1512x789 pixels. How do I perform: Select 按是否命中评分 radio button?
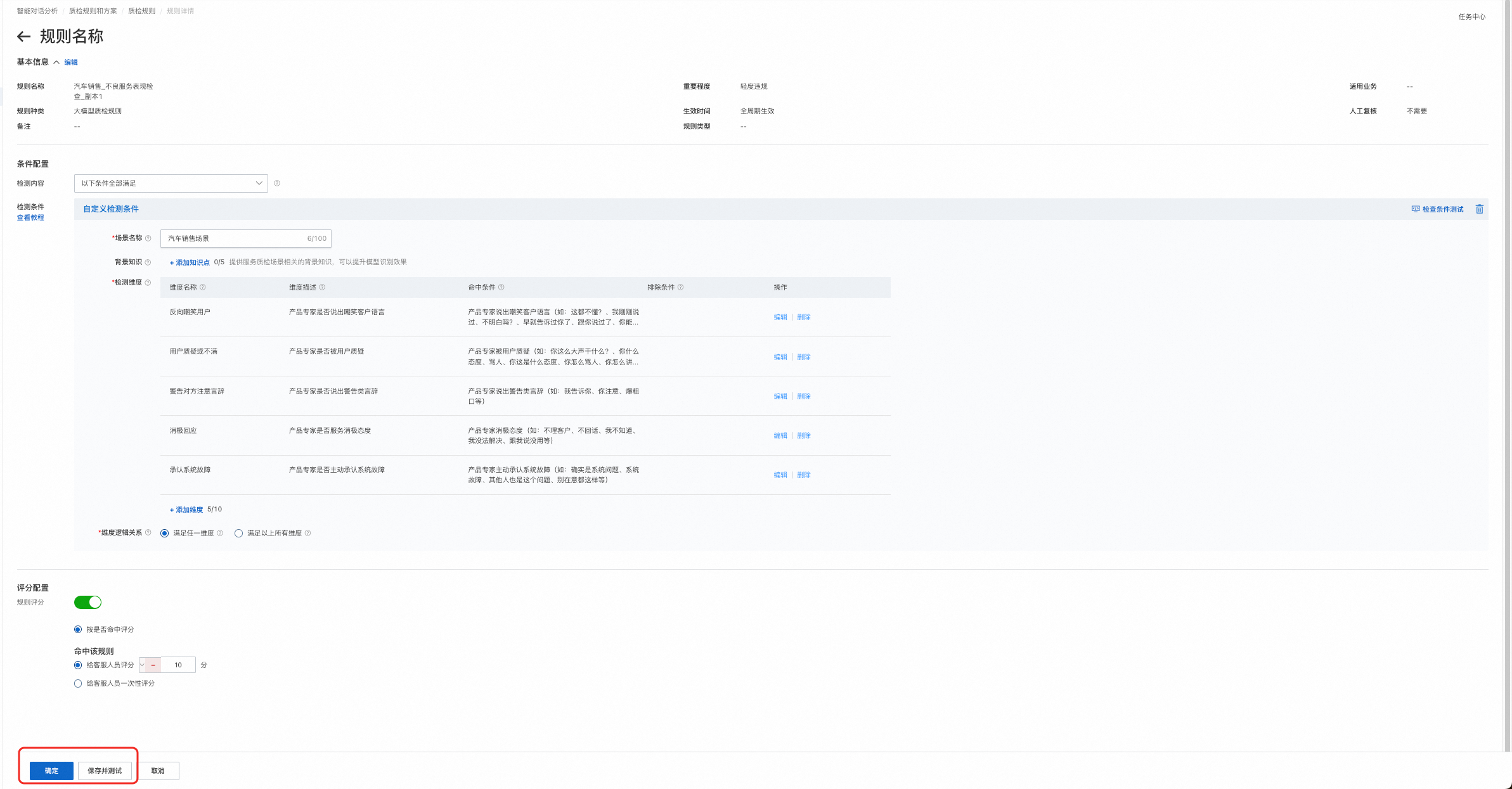pyautogui.click(x=78, y=629)
